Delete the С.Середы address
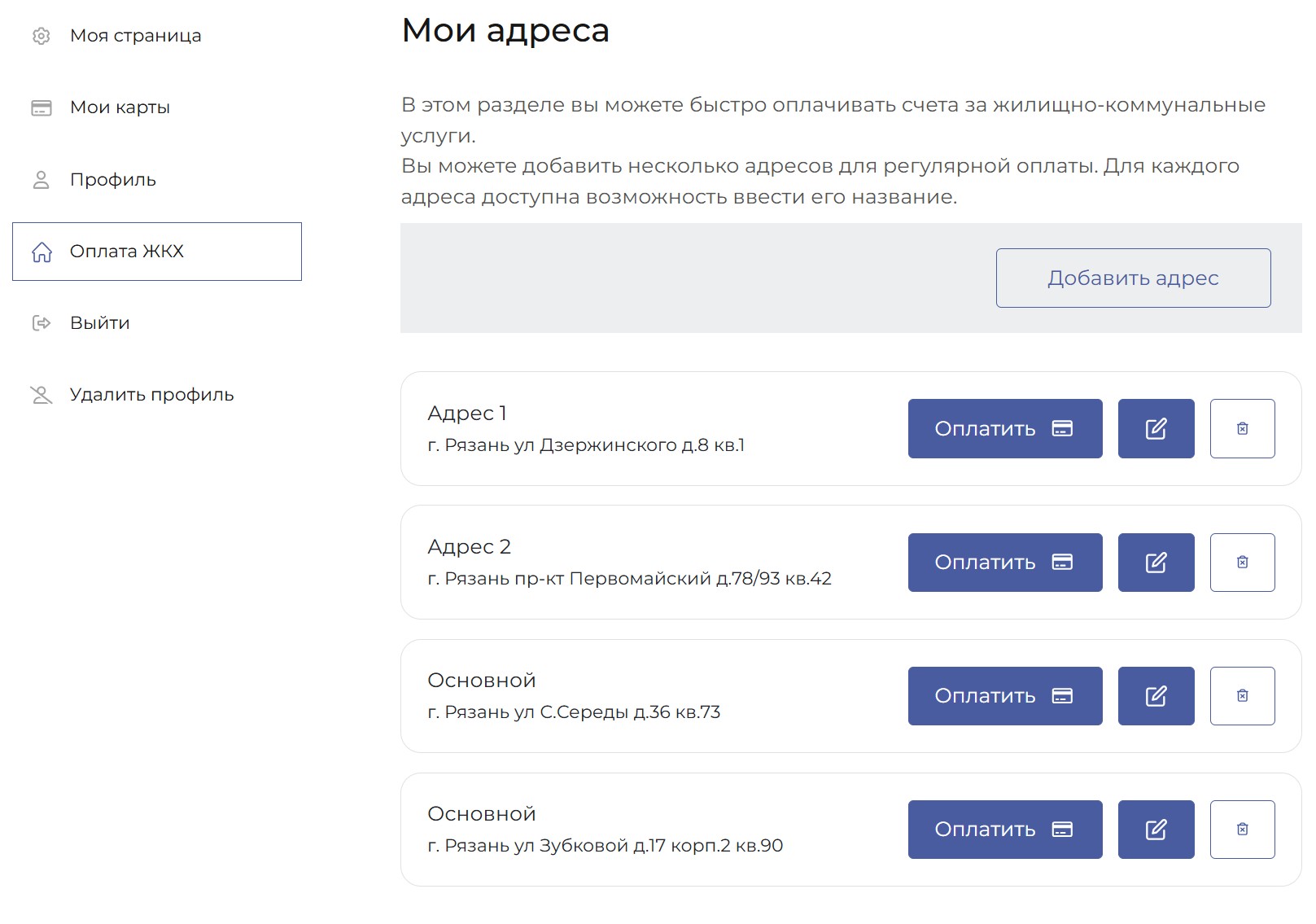The height and width of the screenshot is (924, 1316). [1242, 696]
